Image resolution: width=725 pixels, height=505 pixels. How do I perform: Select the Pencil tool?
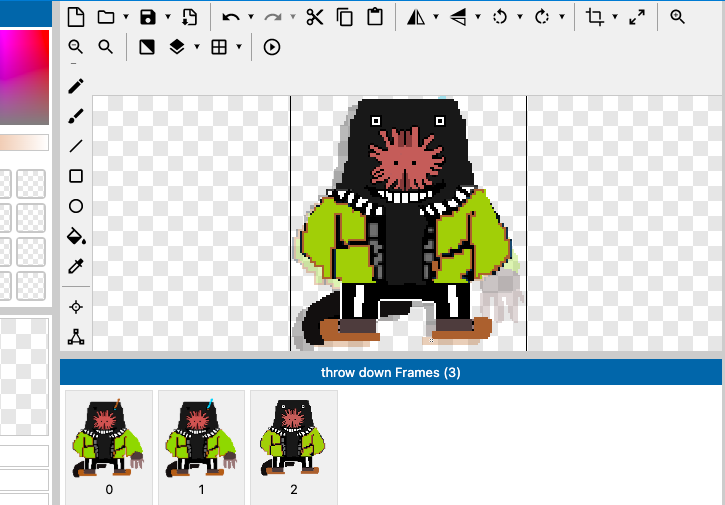coord(76,86)
